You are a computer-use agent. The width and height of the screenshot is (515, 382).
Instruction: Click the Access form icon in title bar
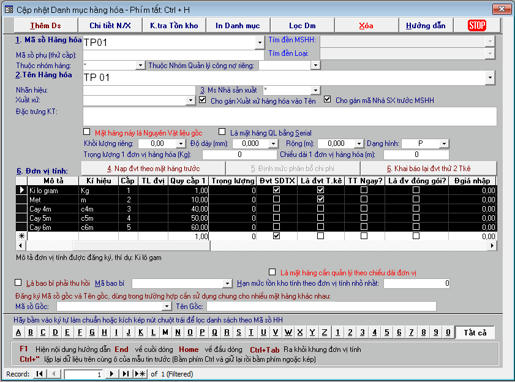9,10
